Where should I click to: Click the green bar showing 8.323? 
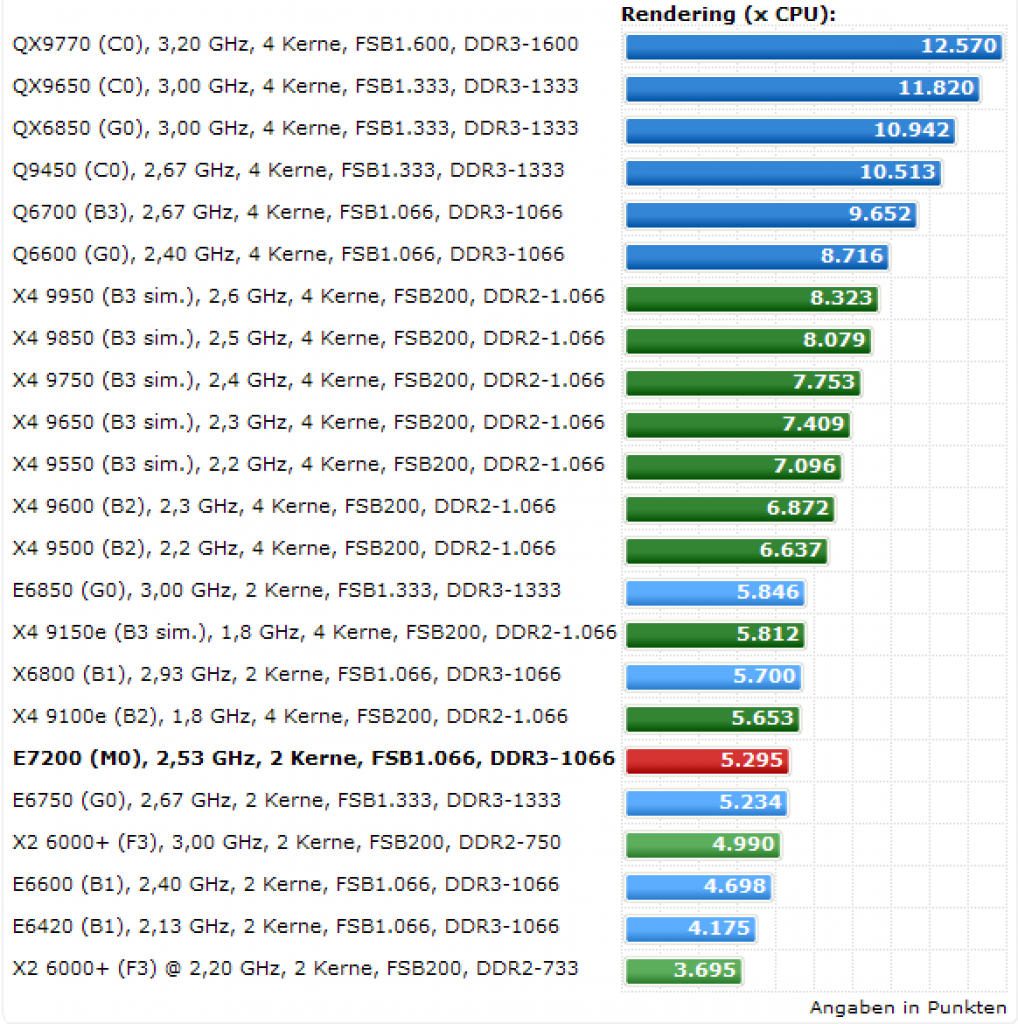click(x=752, y=299)
